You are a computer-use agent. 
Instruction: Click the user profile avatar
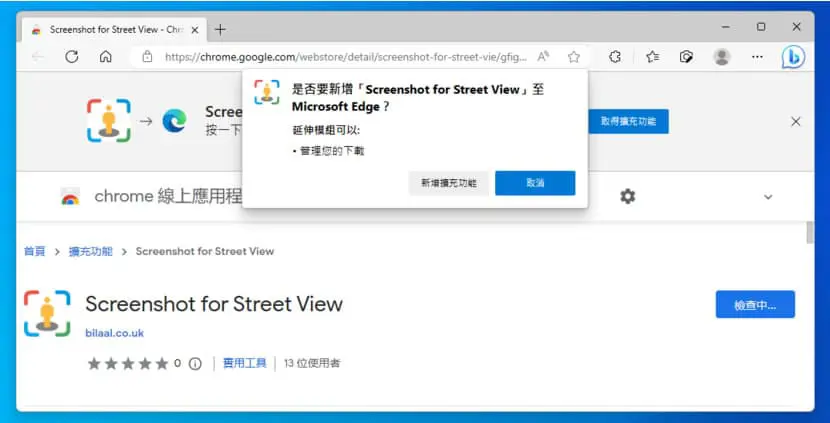722,57
